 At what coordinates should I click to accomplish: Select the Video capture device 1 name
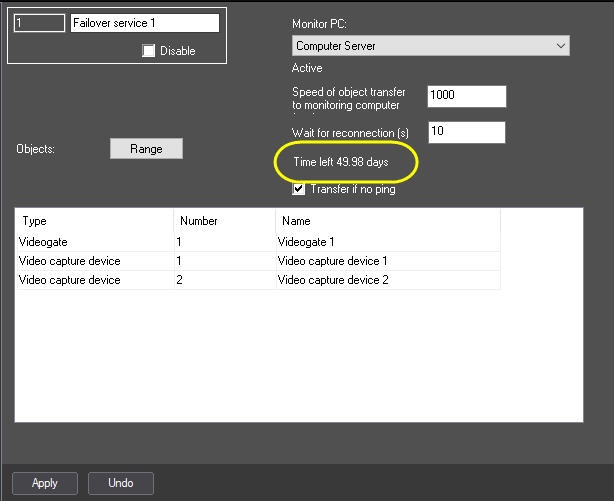coord(332,261)
